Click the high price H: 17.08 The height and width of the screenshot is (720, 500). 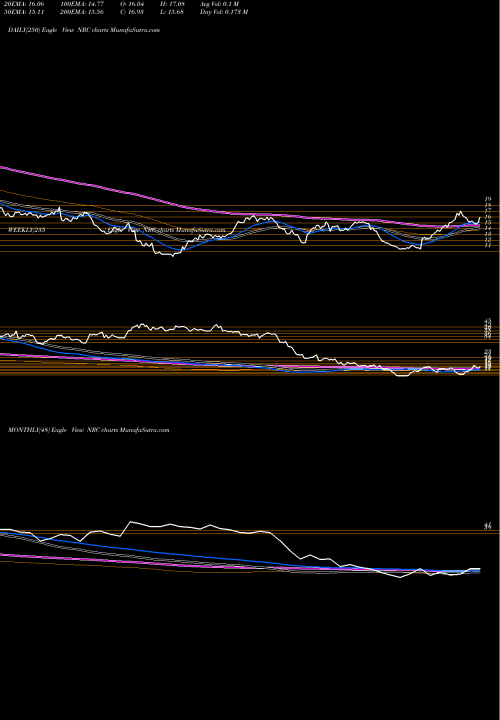[x=172, y=4]
